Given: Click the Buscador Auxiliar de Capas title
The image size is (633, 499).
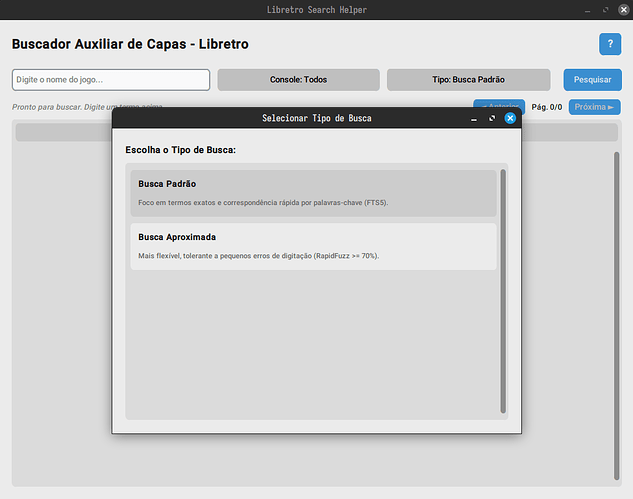Looking at the screenshot, I should 130,44.
